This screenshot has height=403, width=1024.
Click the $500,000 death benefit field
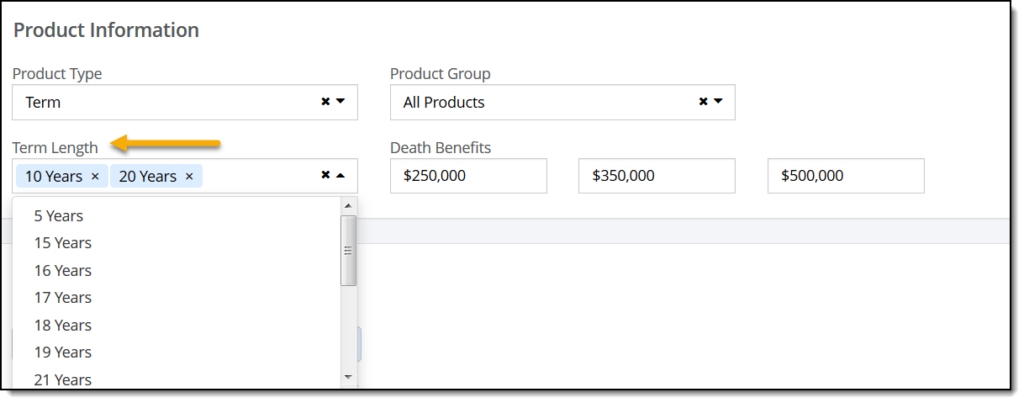(x=846, y=176)
